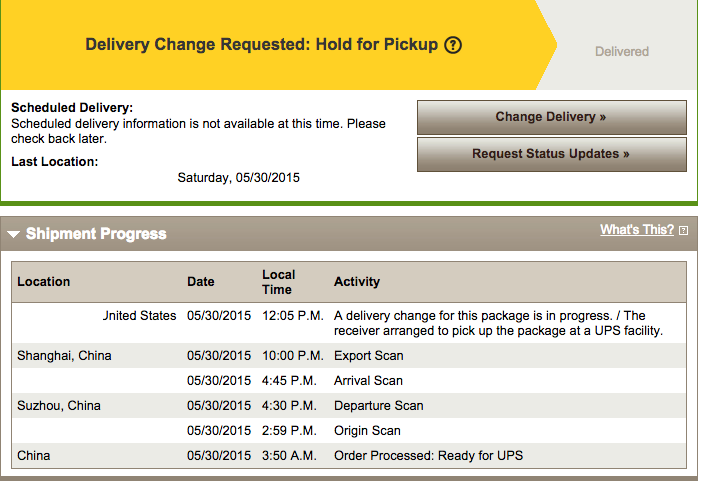The image size is (702, 481).
Task: Click the Activity column header
Action: click(x=357, y=282)
